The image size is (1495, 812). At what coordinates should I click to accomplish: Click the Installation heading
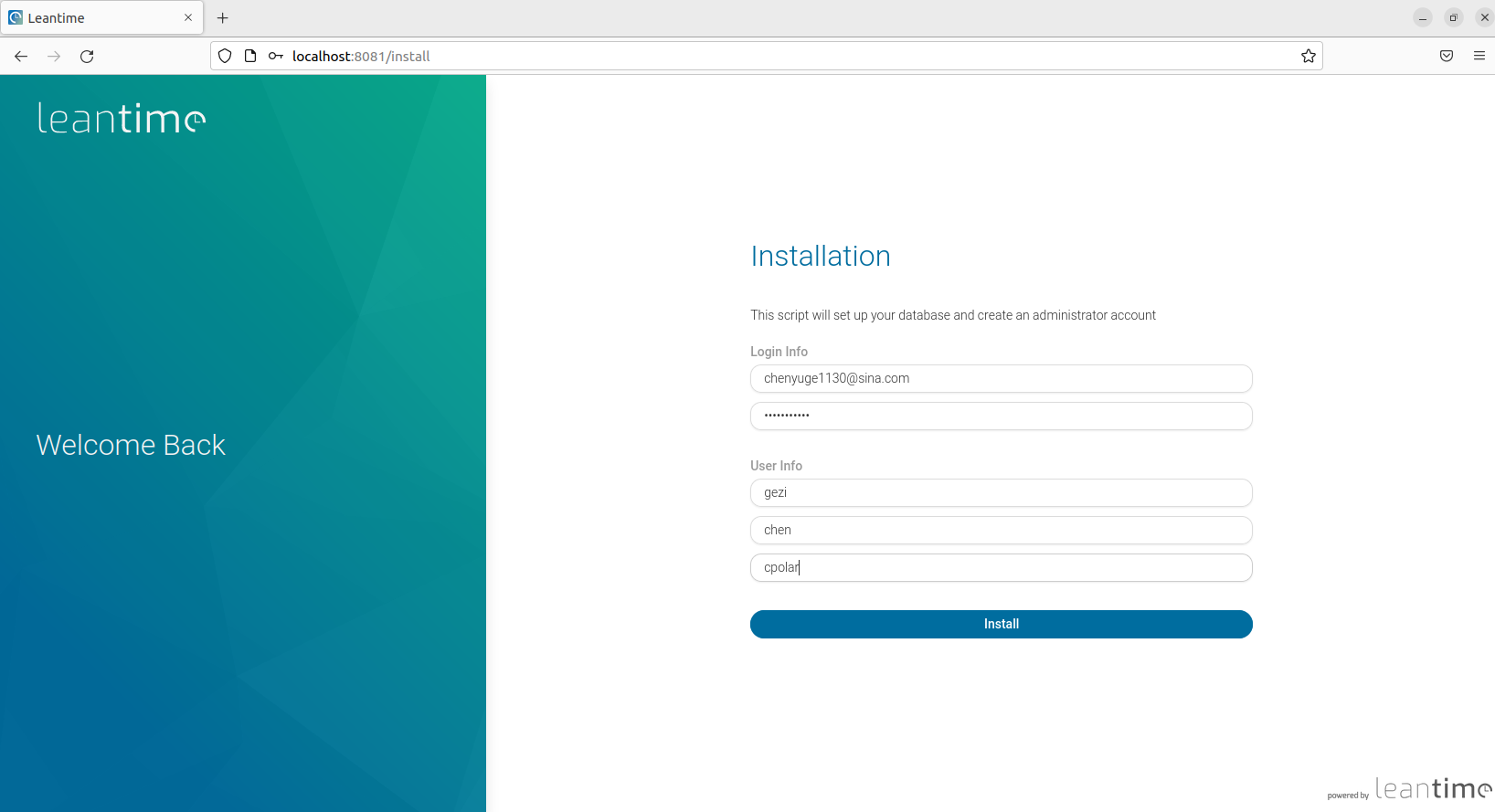tap(821, 256)
